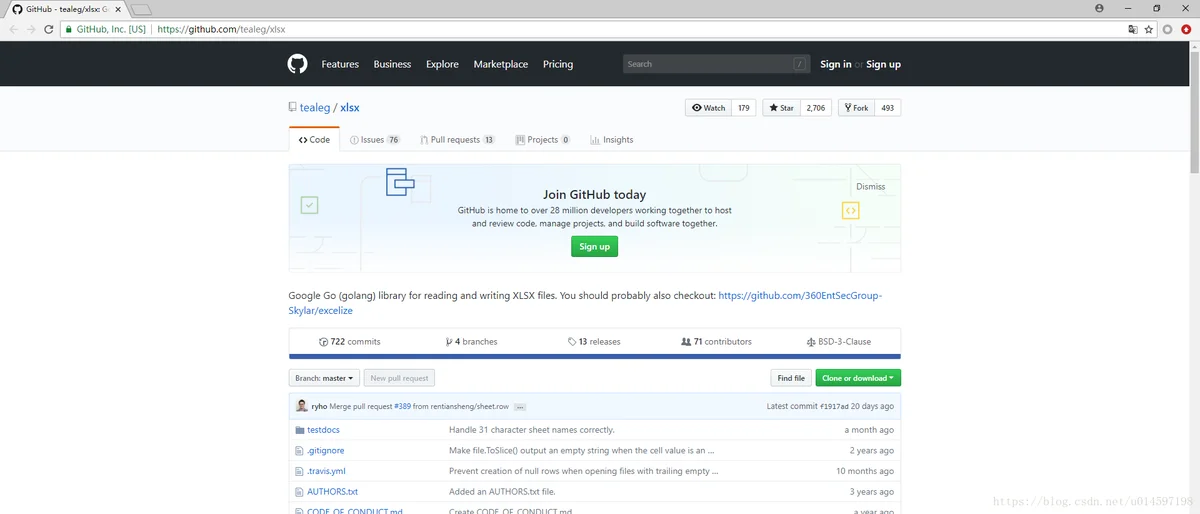
Task: Open Pricing in the top navigation
Action: click(x=558, y=64)
